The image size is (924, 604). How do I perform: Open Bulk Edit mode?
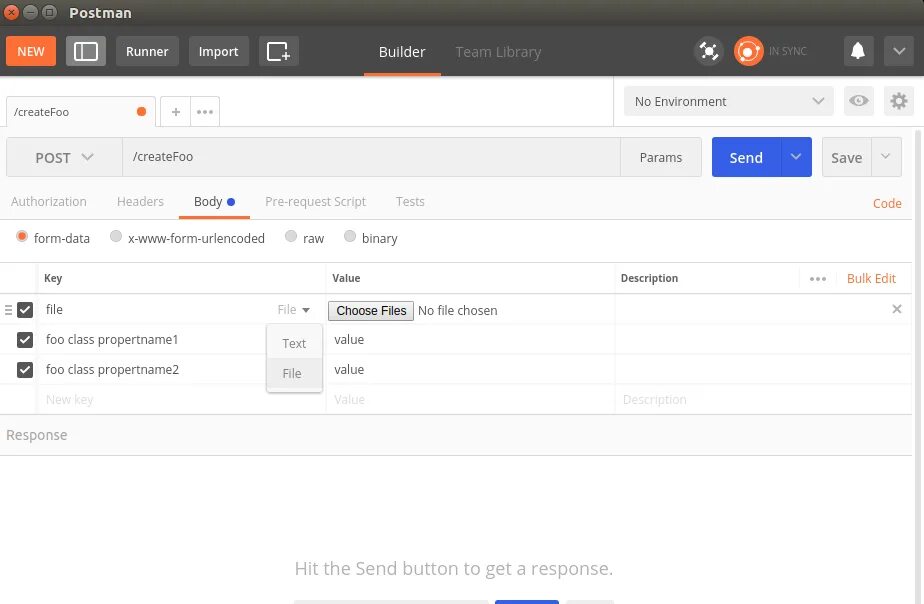click(871, 279)
